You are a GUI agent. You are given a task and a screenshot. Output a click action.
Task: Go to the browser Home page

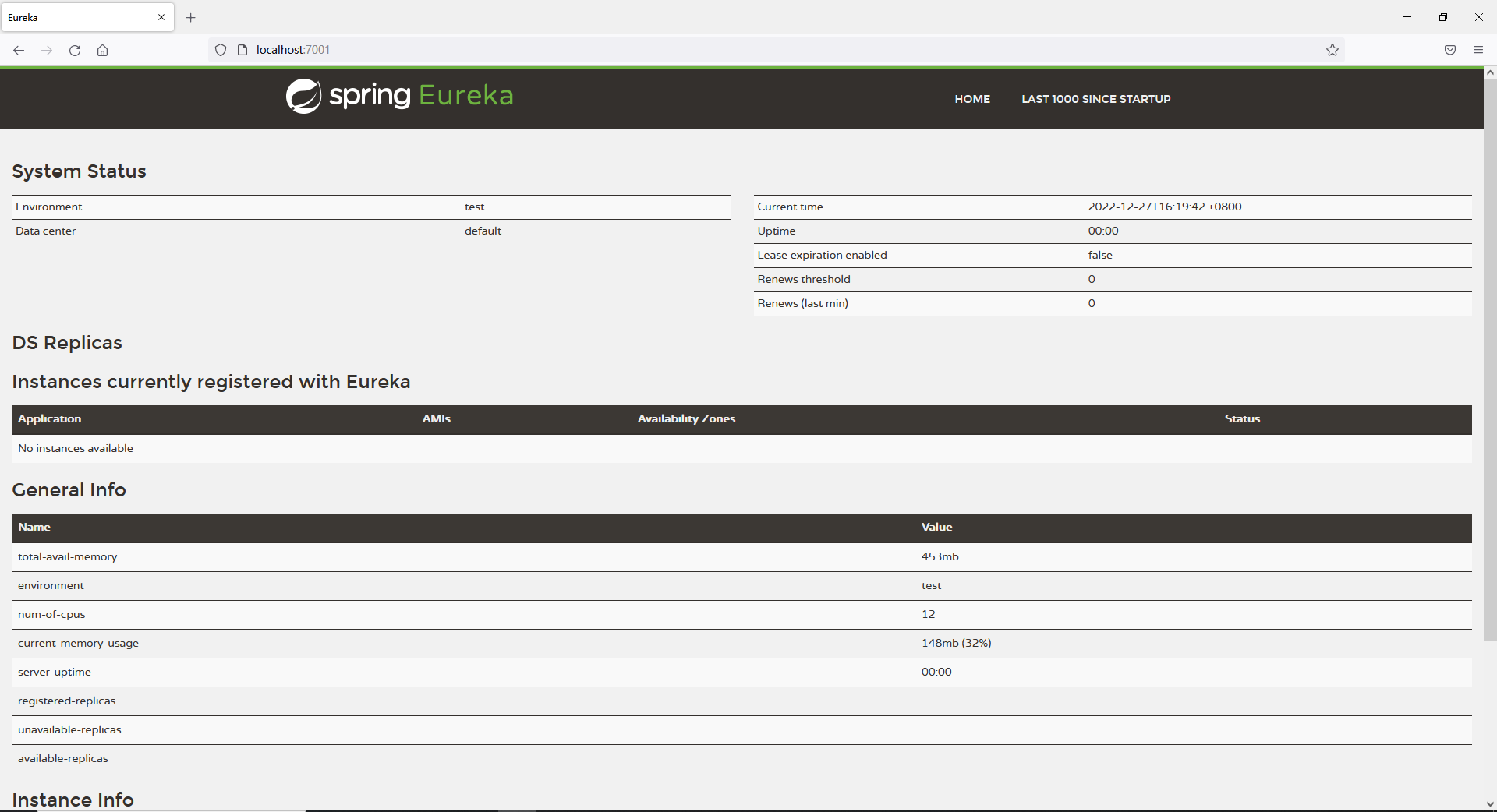tap(102, 50)
